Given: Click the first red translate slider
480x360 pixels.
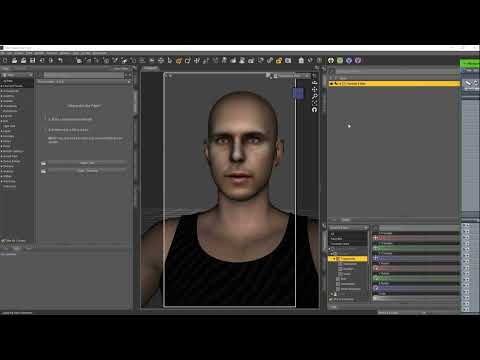Looking at the screenshot, I should 418,238.
